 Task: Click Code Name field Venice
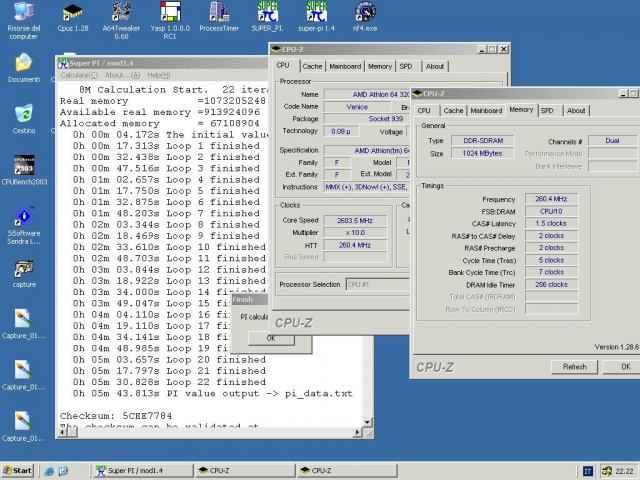point(357,107)
